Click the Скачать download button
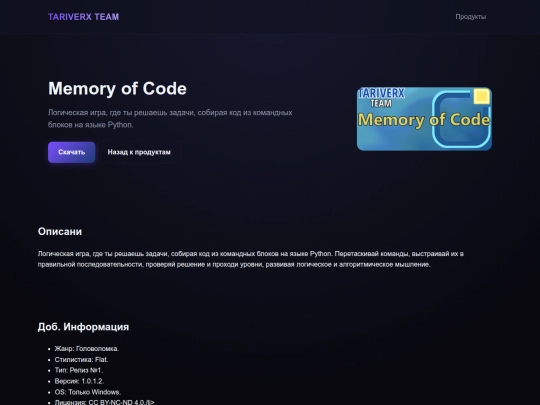Image resolution: width=540 pixels, height=405 pixels. (x=72, y=152)
